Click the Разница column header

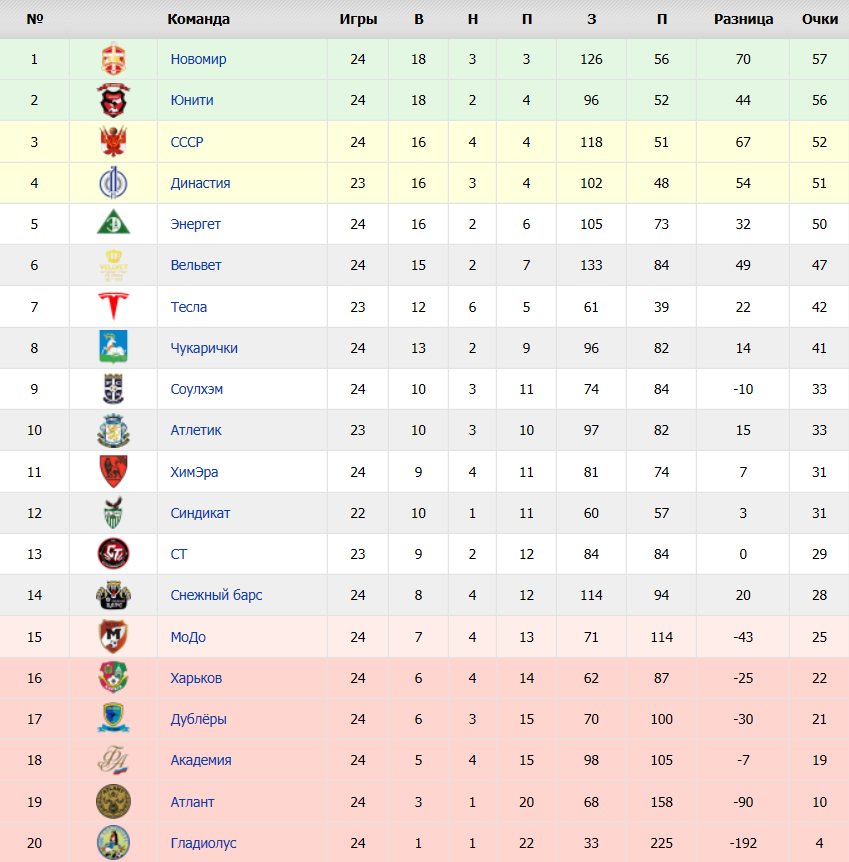click(743, 19)
